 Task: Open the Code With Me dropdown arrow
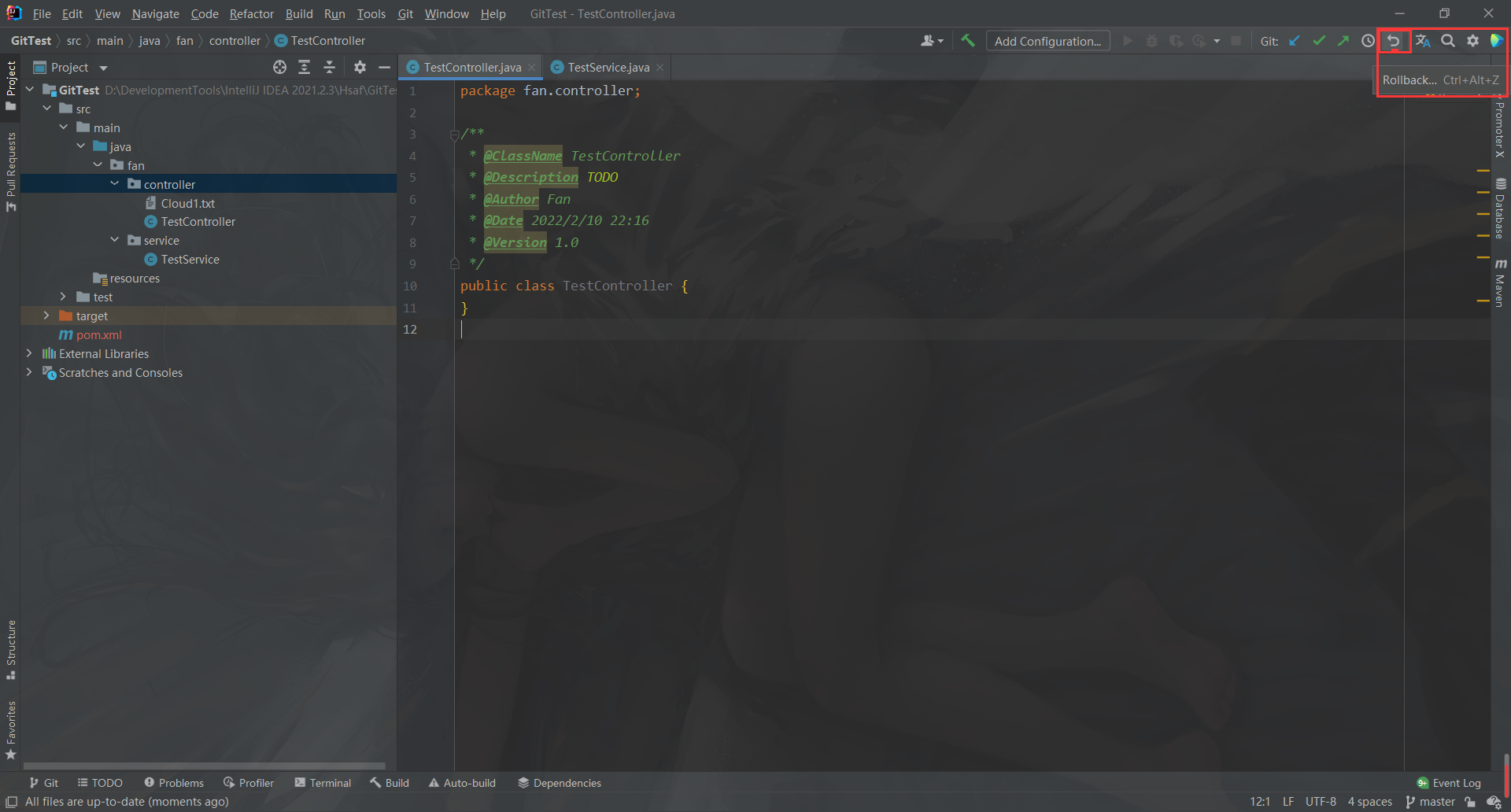(940, 42)
